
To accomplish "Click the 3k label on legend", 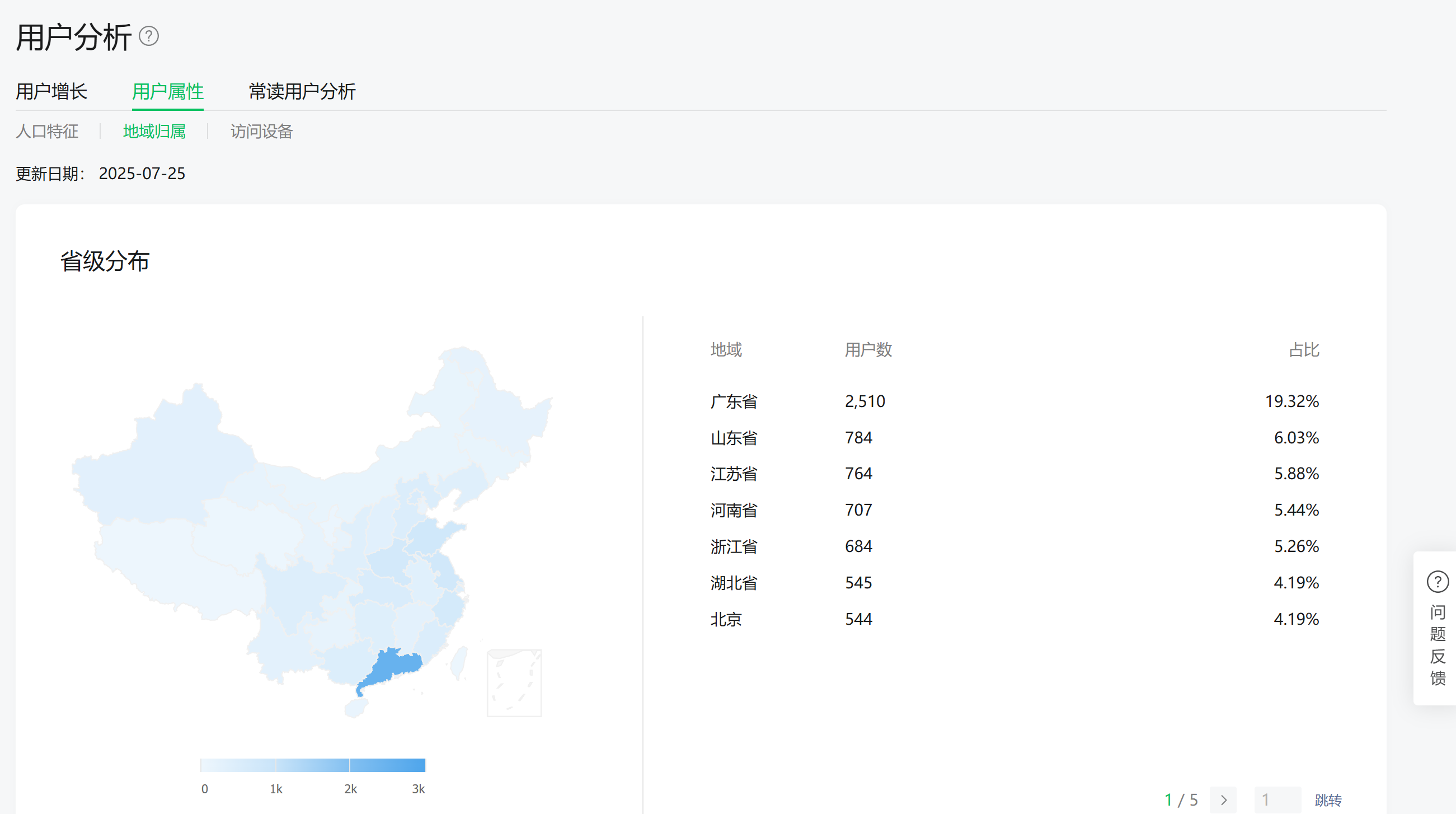I will point(418,789).
